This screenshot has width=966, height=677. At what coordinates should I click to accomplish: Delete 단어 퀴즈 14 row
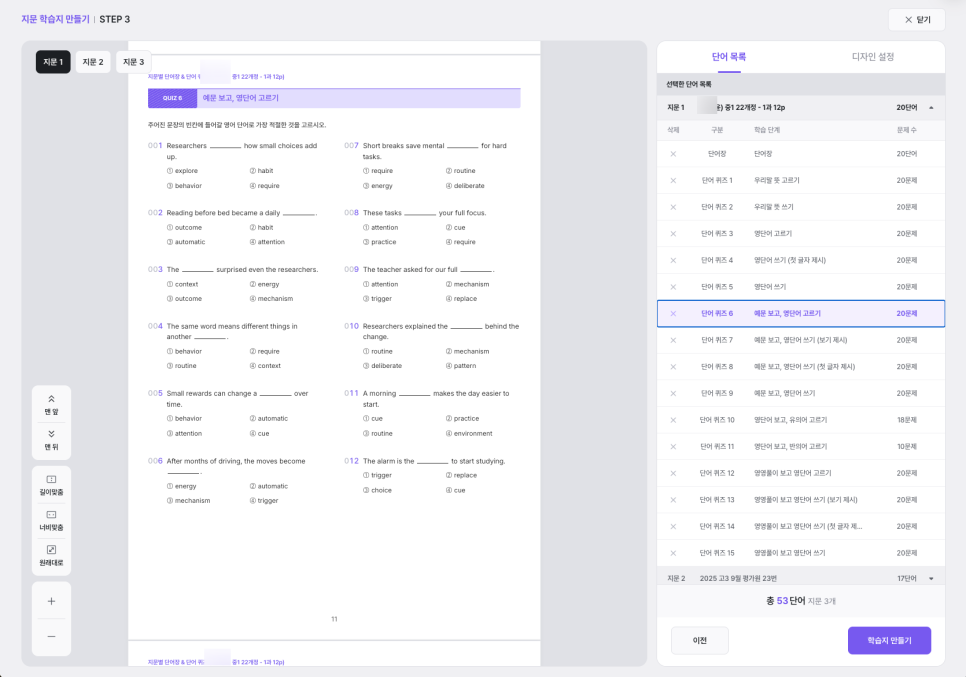pos(673,526)
